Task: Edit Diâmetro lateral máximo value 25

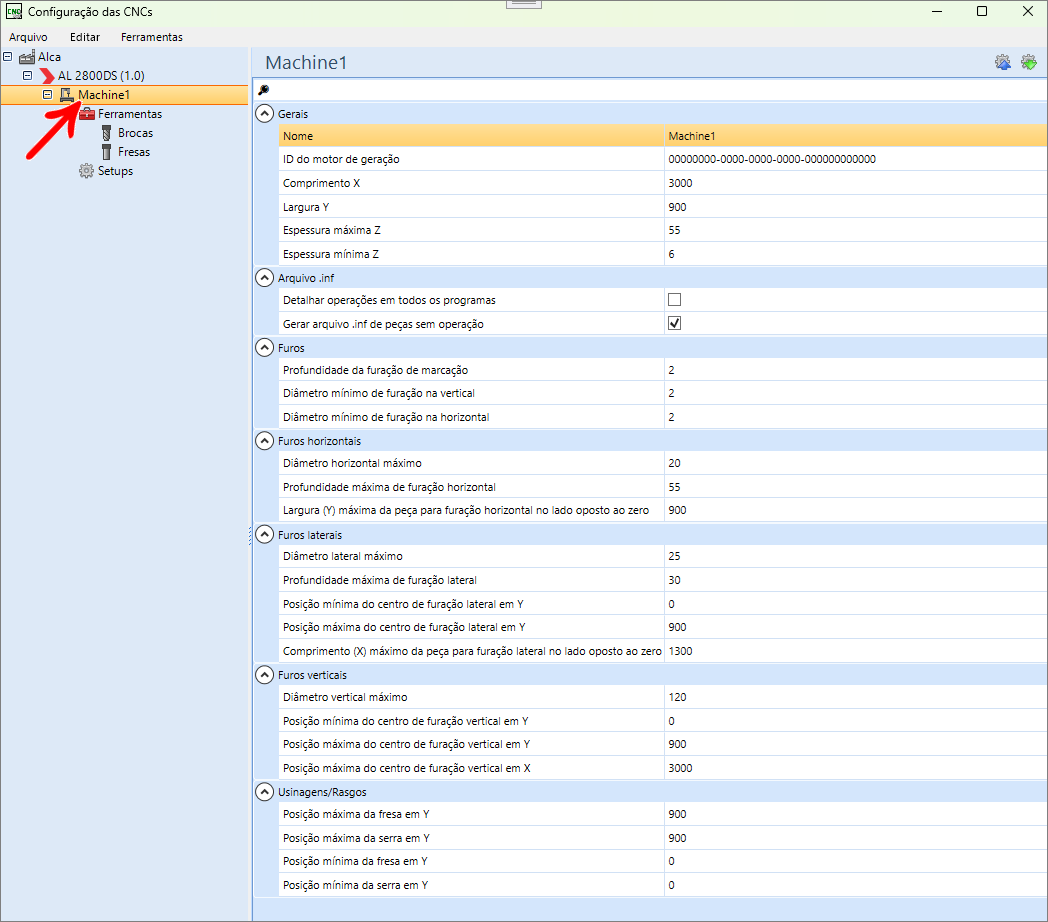Action: (x=856, y=556)
